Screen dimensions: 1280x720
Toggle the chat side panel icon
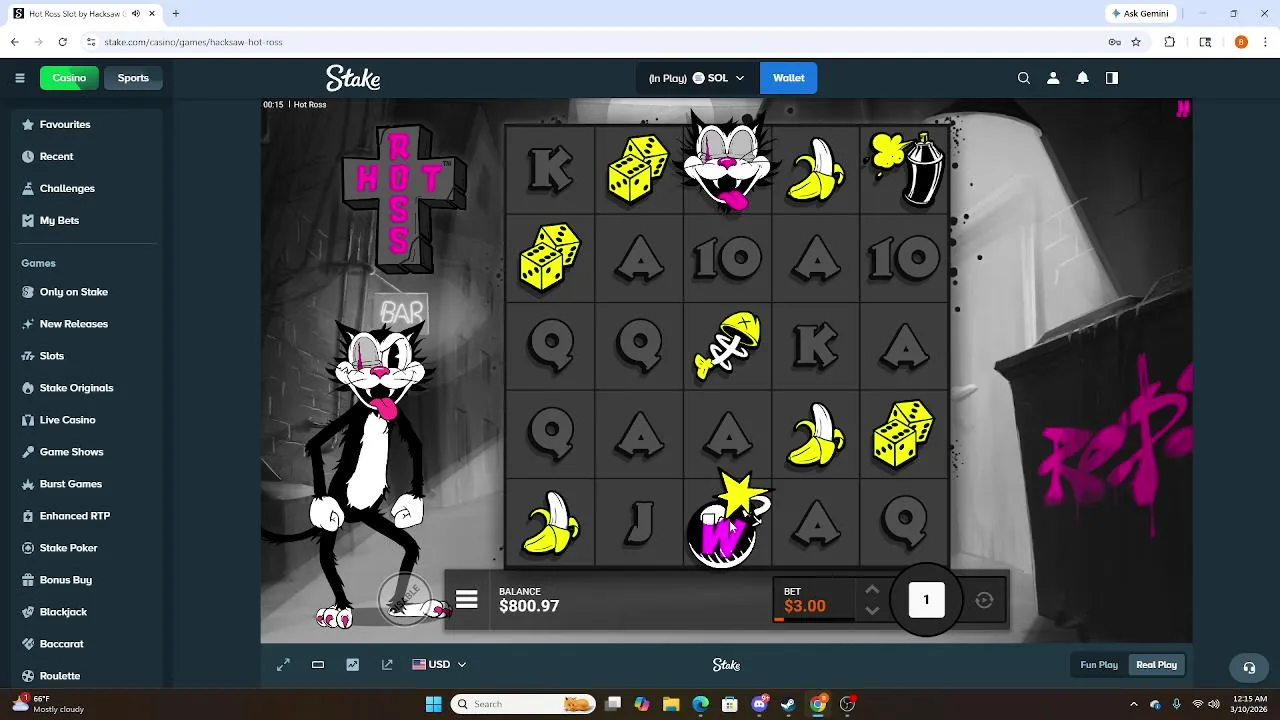[1111, 78]
